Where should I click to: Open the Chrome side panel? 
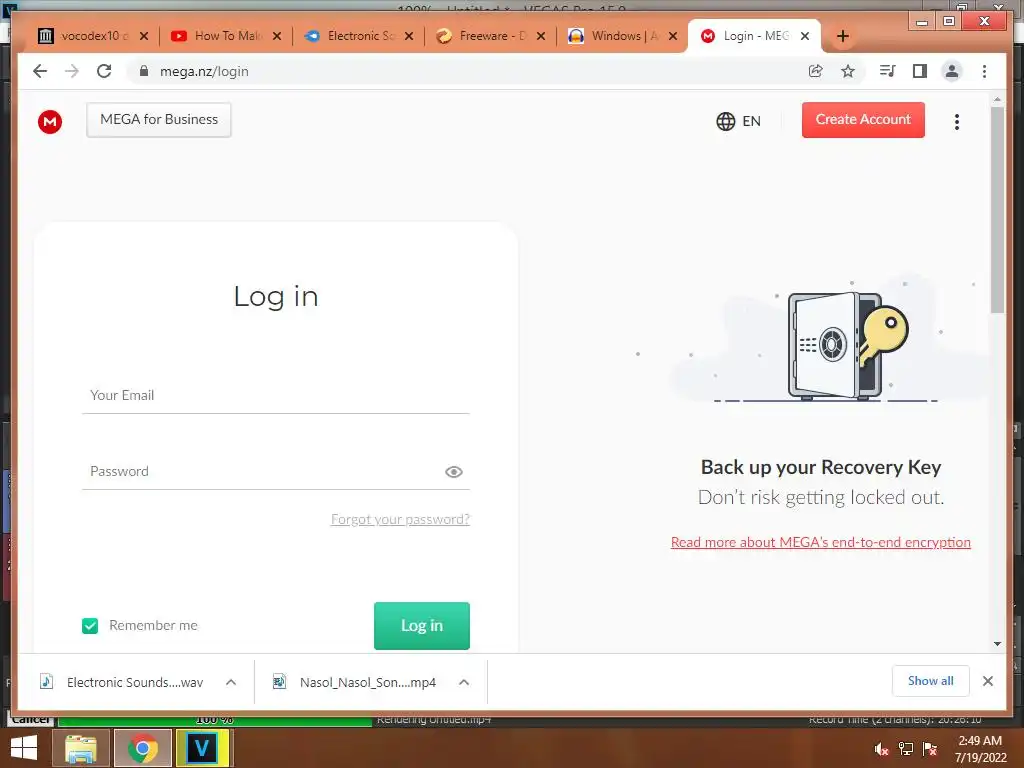(920, 71)
